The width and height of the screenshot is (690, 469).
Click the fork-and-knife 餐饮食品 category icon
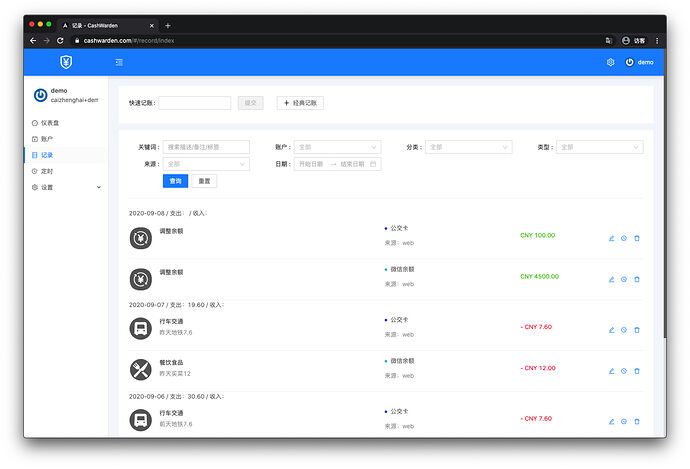coord(141,370)
